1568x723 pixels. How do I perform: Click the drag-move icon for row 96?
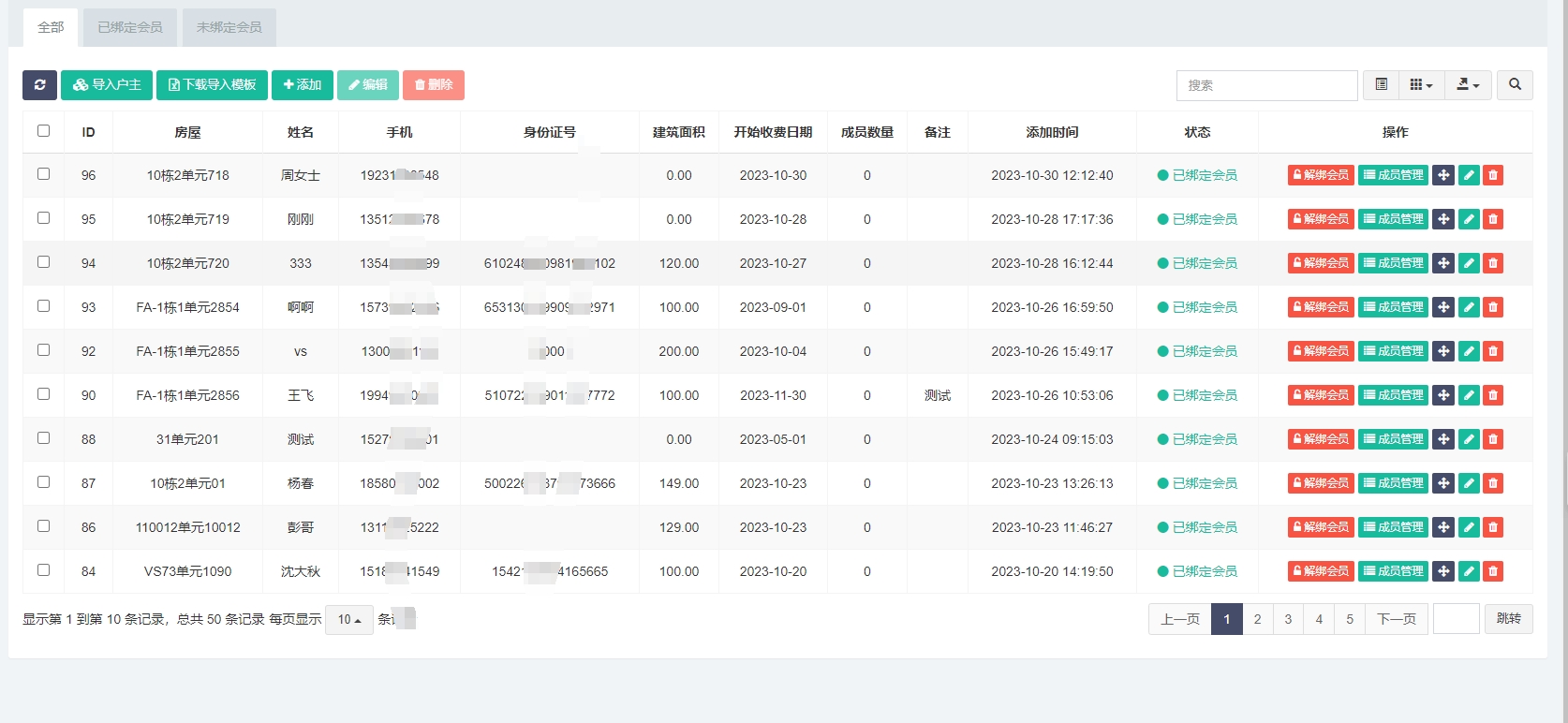point(1443,175)
